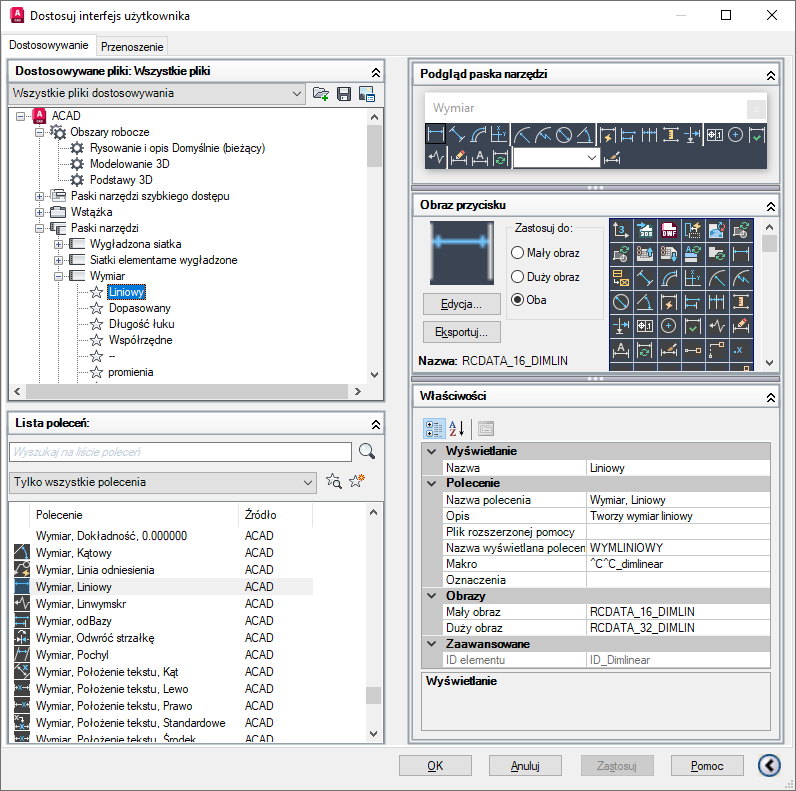Screen dimensions: 796x791
Task: Click Arc Length icon in toolbar preview
Action: [478, 135]
